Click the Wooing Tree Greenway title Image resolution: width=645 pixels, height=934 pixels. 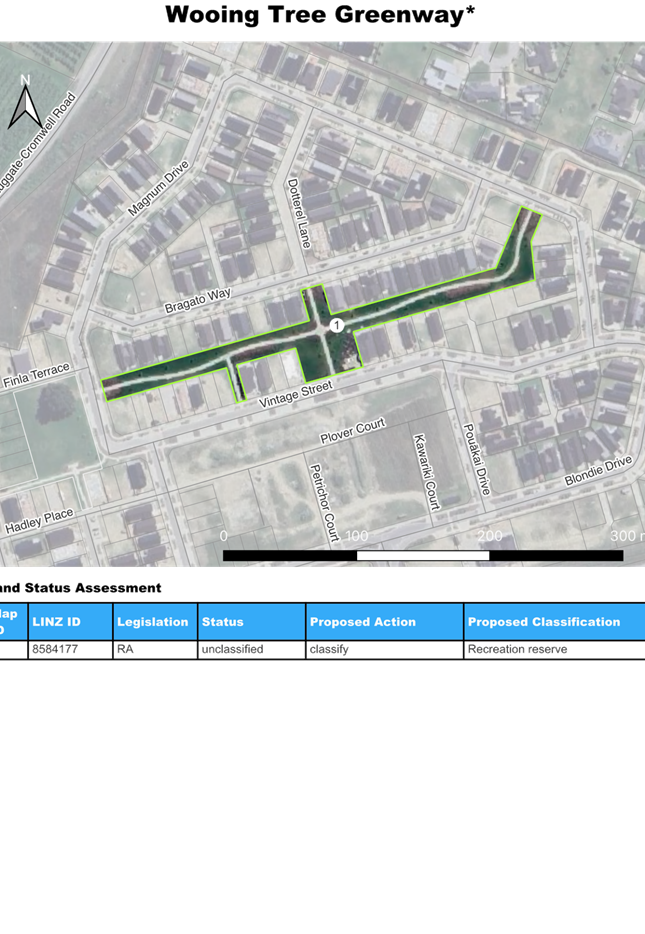pyautogui.click(x=320, y=15)
